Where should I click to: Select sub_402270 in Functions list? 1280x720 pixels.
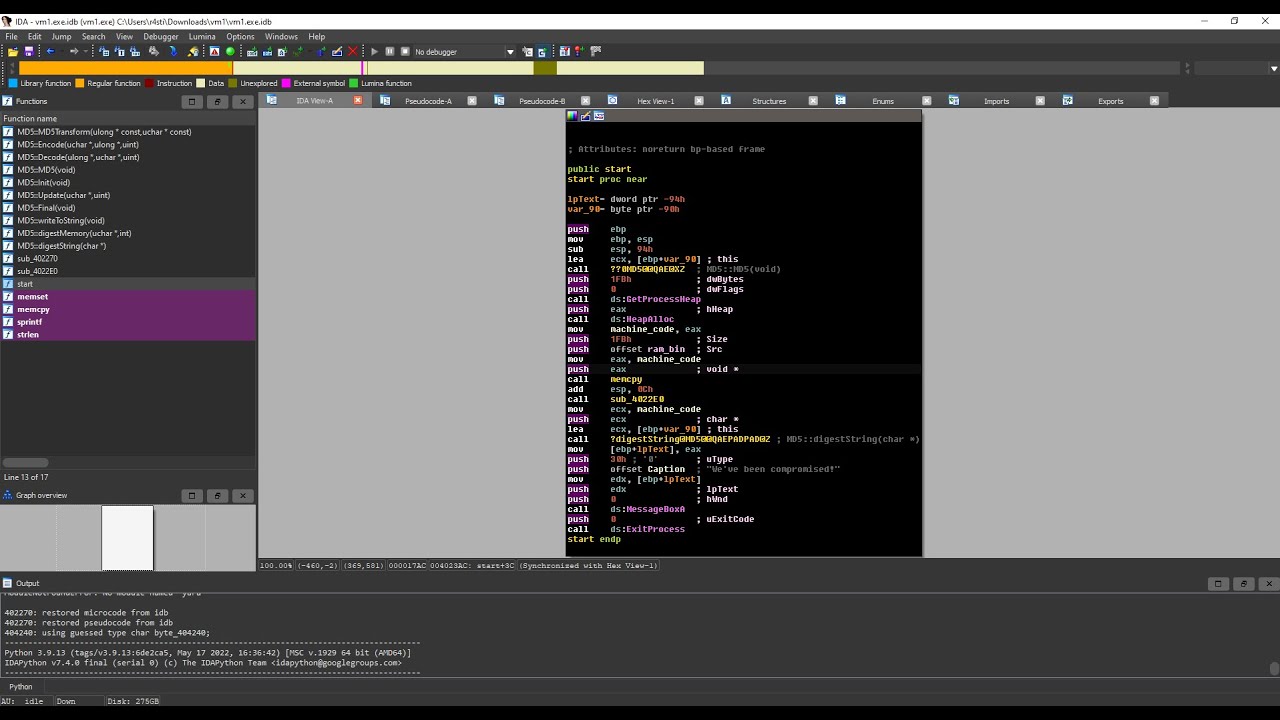pyautogui.click(x=128, y=258)
